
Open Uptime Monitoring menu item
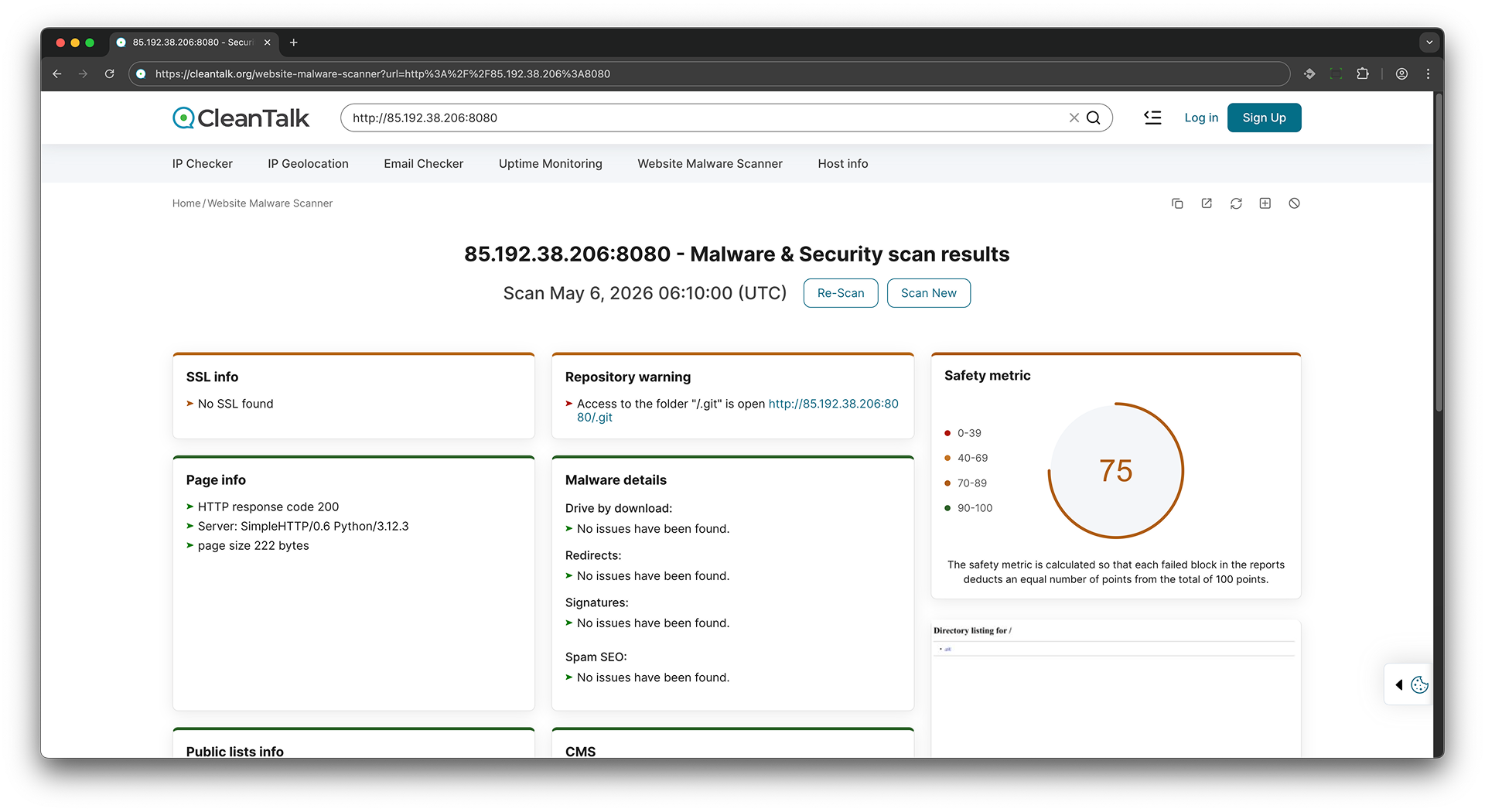[551, 163]
